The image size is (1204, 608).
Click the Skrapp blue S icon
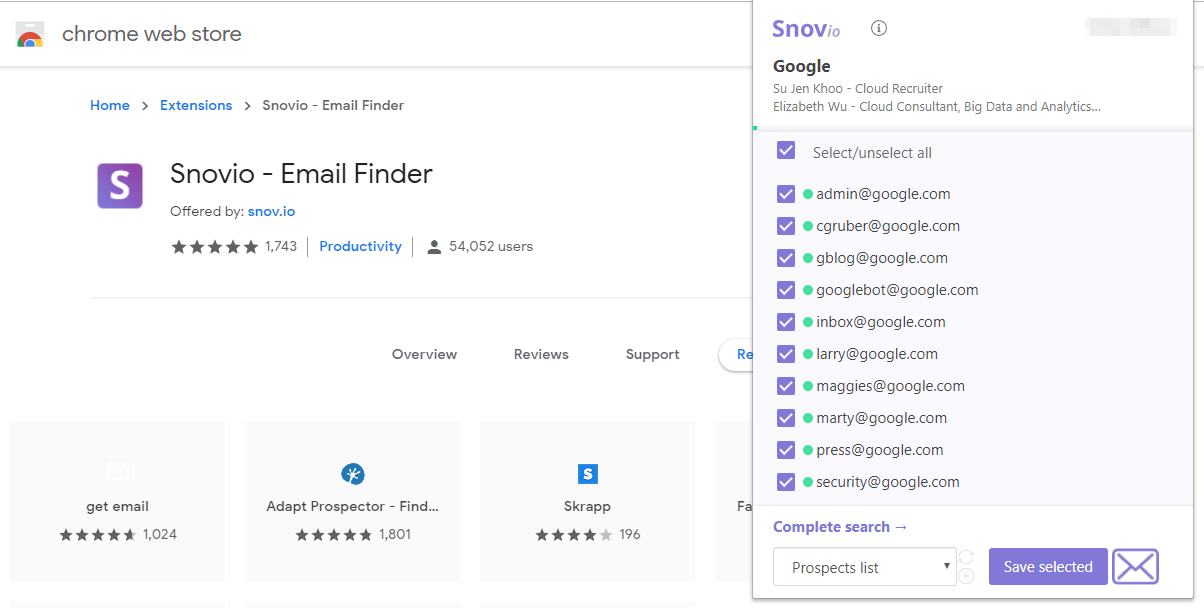[x=587, y=474]
